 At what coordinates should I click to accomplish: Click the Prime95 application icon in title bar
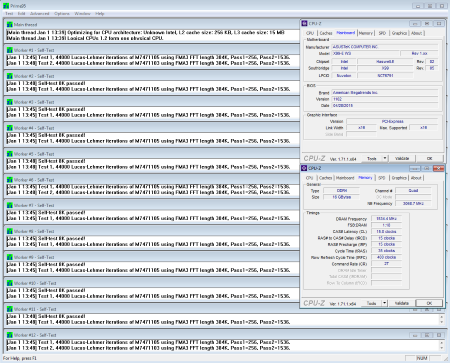[x=6, y=6]
